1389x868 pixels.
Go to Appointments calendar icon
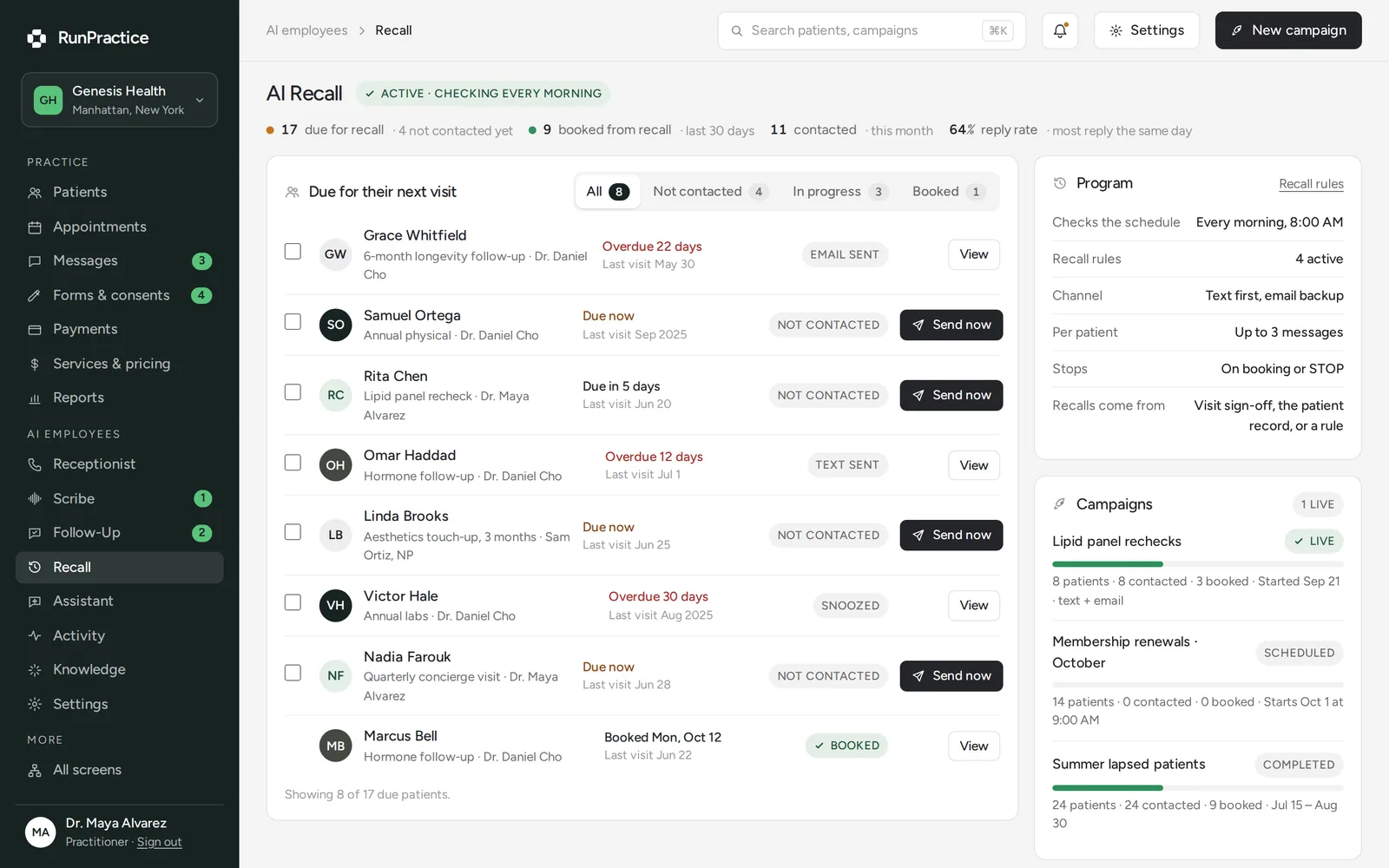[x=35, y=227]
